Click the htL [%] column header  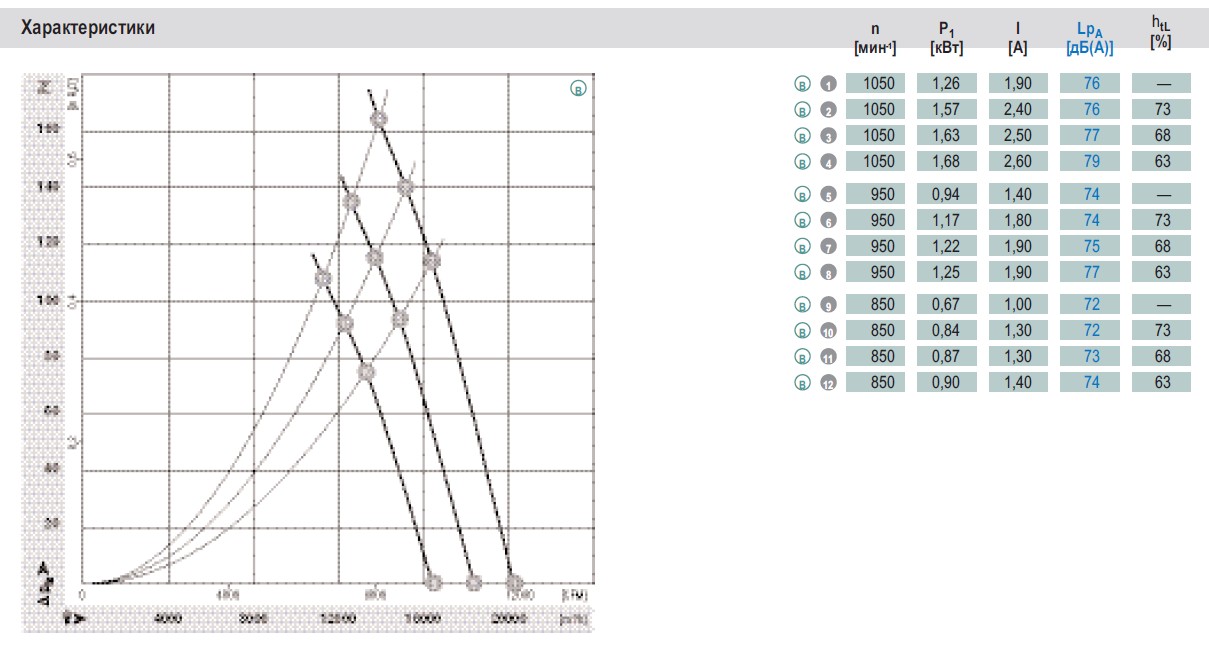coord(1161,32)
